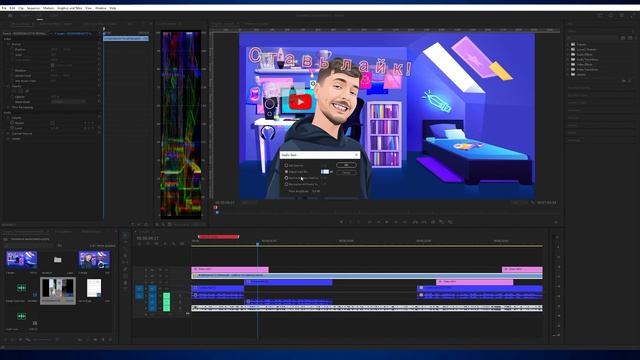Toggle the Uniform Scale checkbox

coord(52,65)
